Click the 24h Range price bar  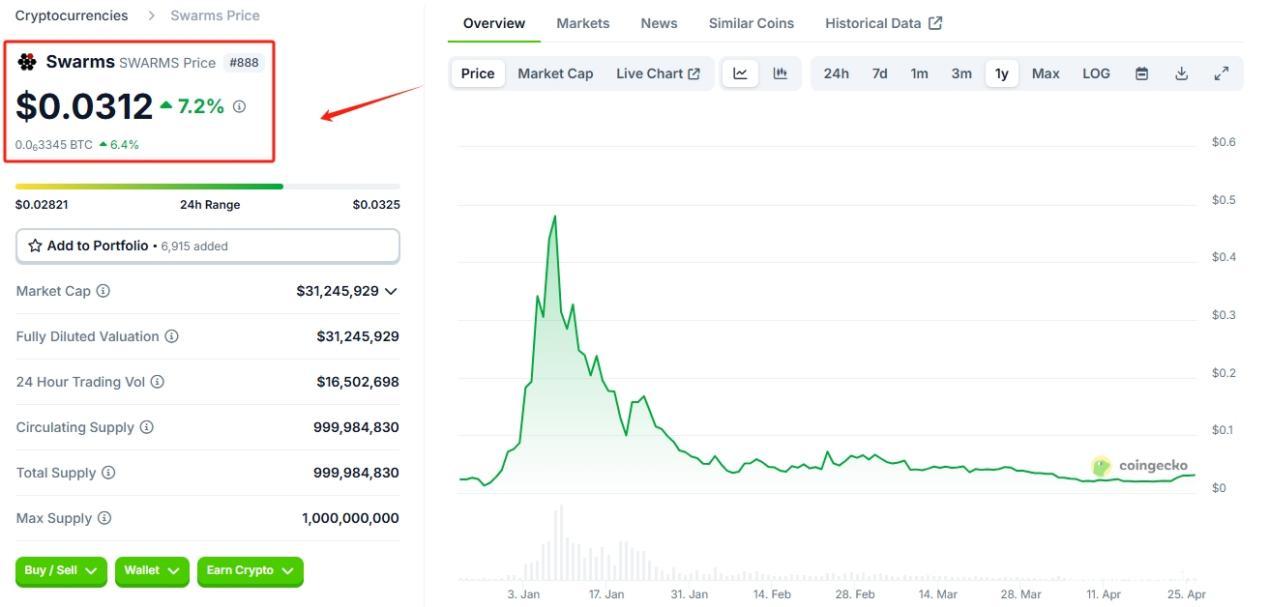click(x=207, y=186)
